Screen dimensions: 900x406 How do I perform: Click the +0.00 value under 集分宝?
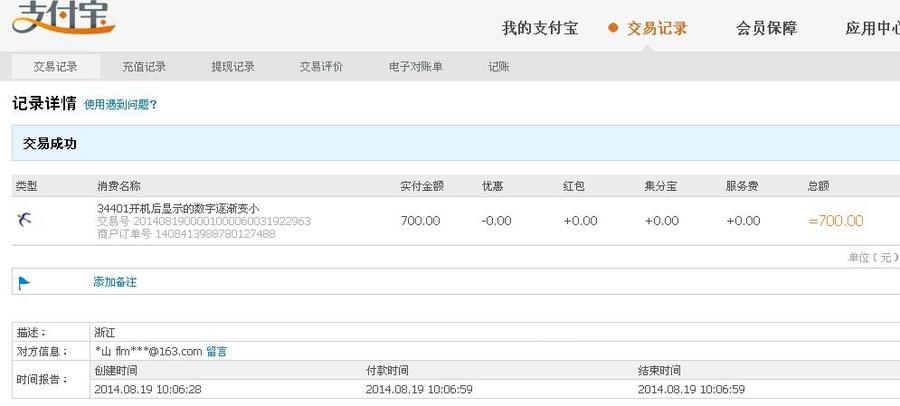661,221
